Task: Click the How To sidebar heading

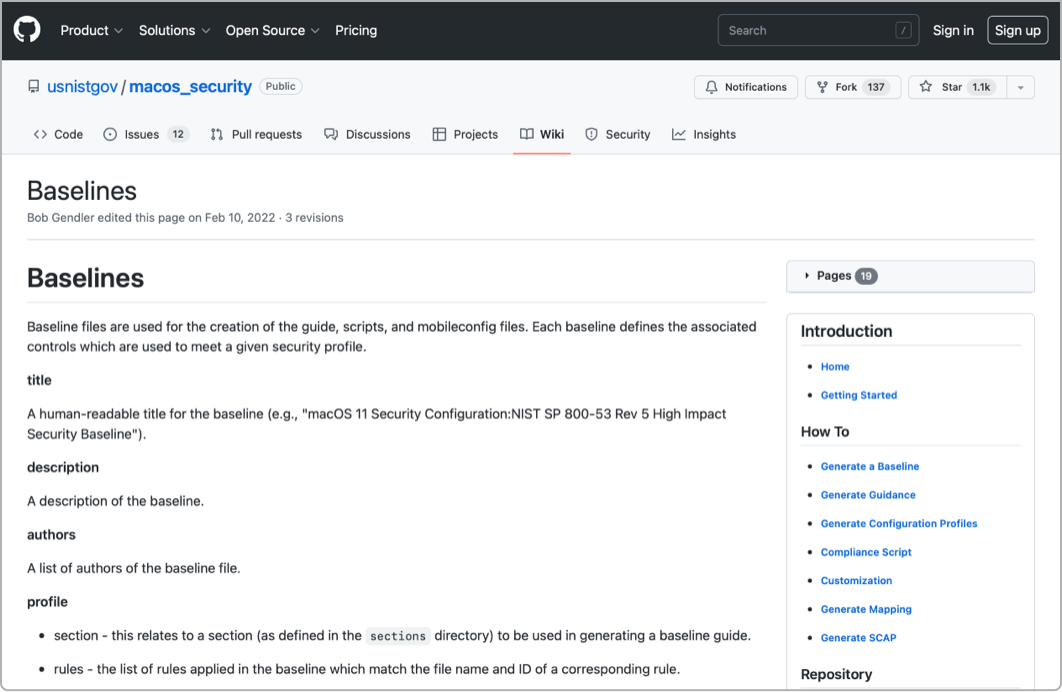Action: 825,432
